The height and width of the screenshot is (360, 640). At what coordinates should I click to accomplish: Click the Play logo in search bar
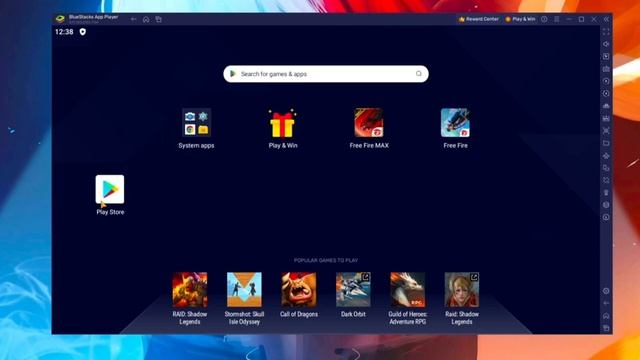point(233,74)
